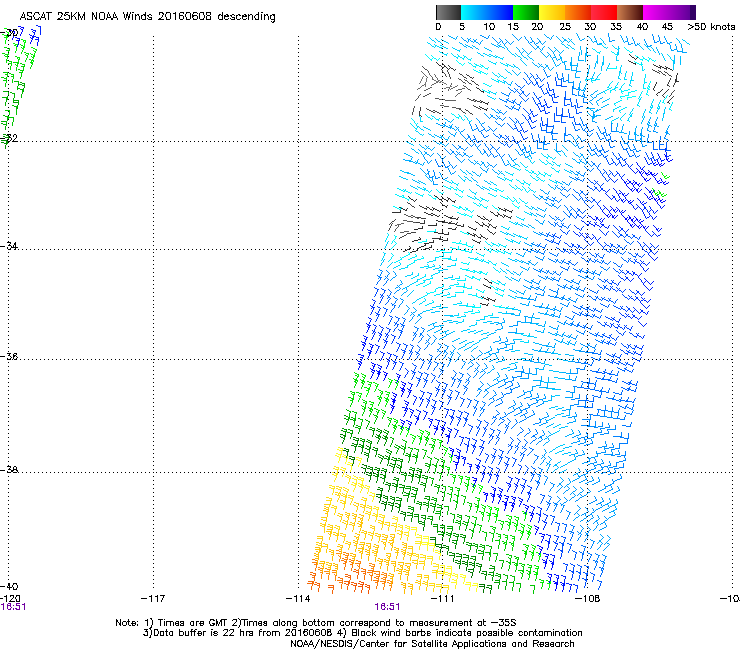Click the '-40' latitude axis label
This screenshot has height=650, width=740.
[x=9, y=586]
